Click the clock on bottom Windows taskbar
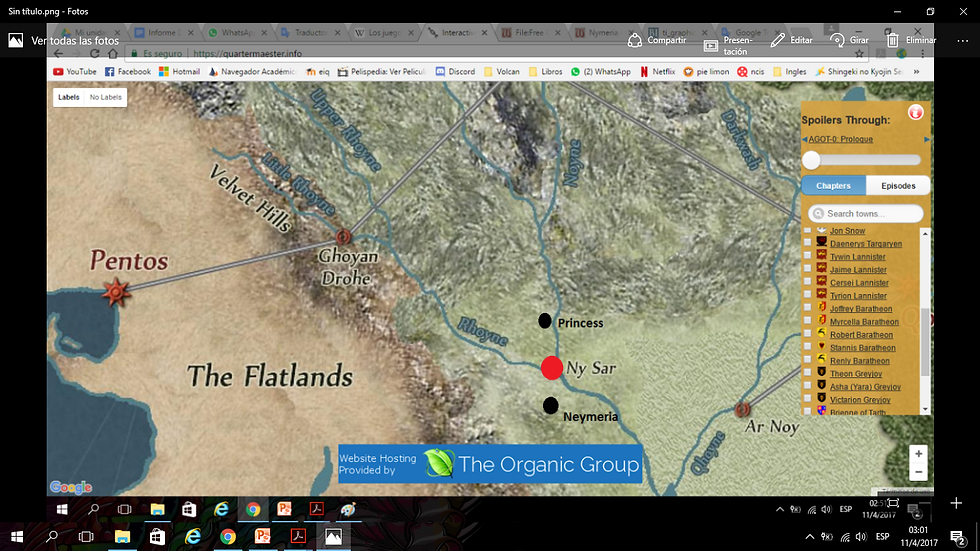 (x=919, y=537)
